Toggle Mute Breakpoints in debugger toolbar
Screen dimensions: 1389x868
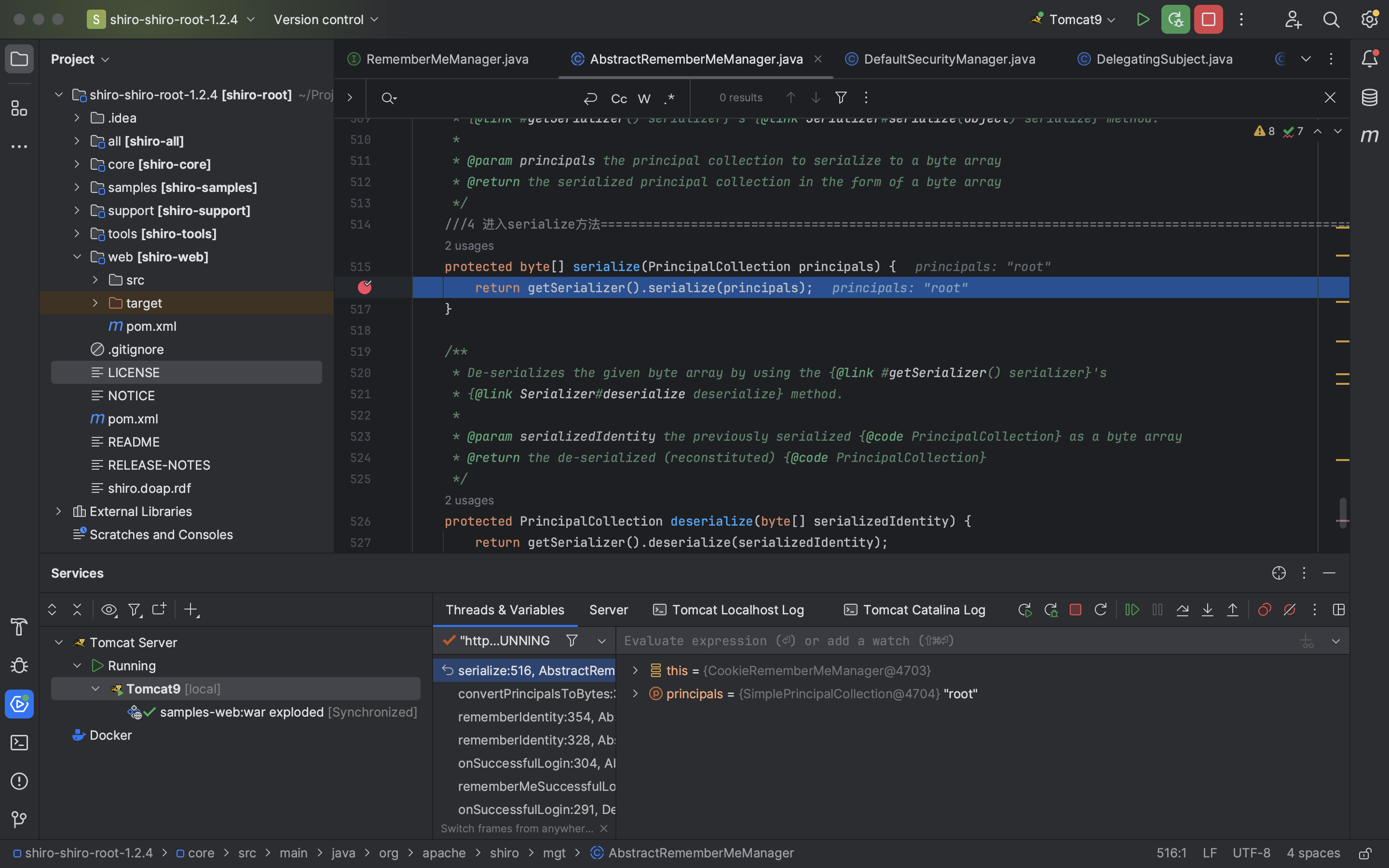tap(1290, 610)
